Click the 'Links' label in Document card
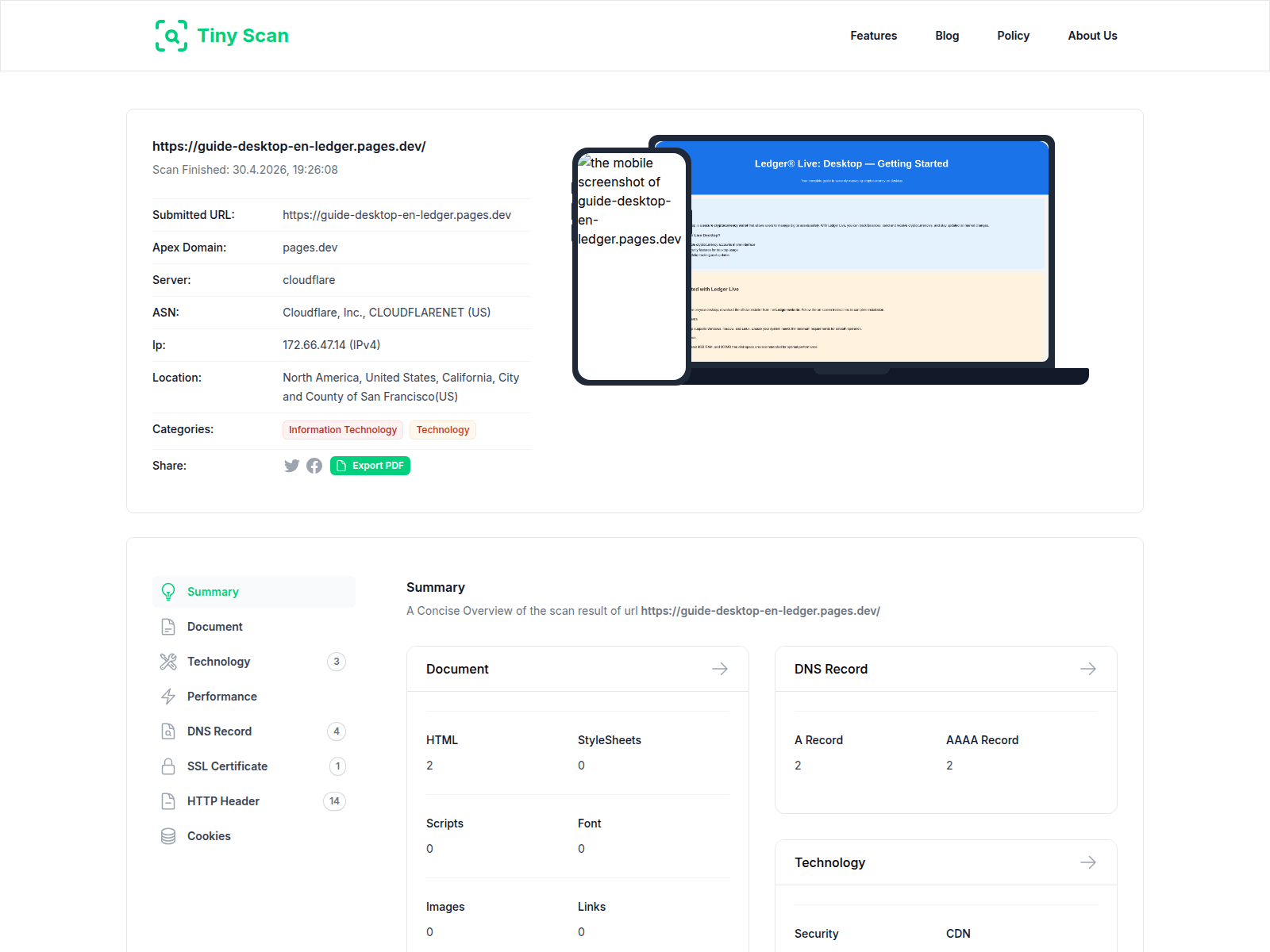 (x=591, y=907)
